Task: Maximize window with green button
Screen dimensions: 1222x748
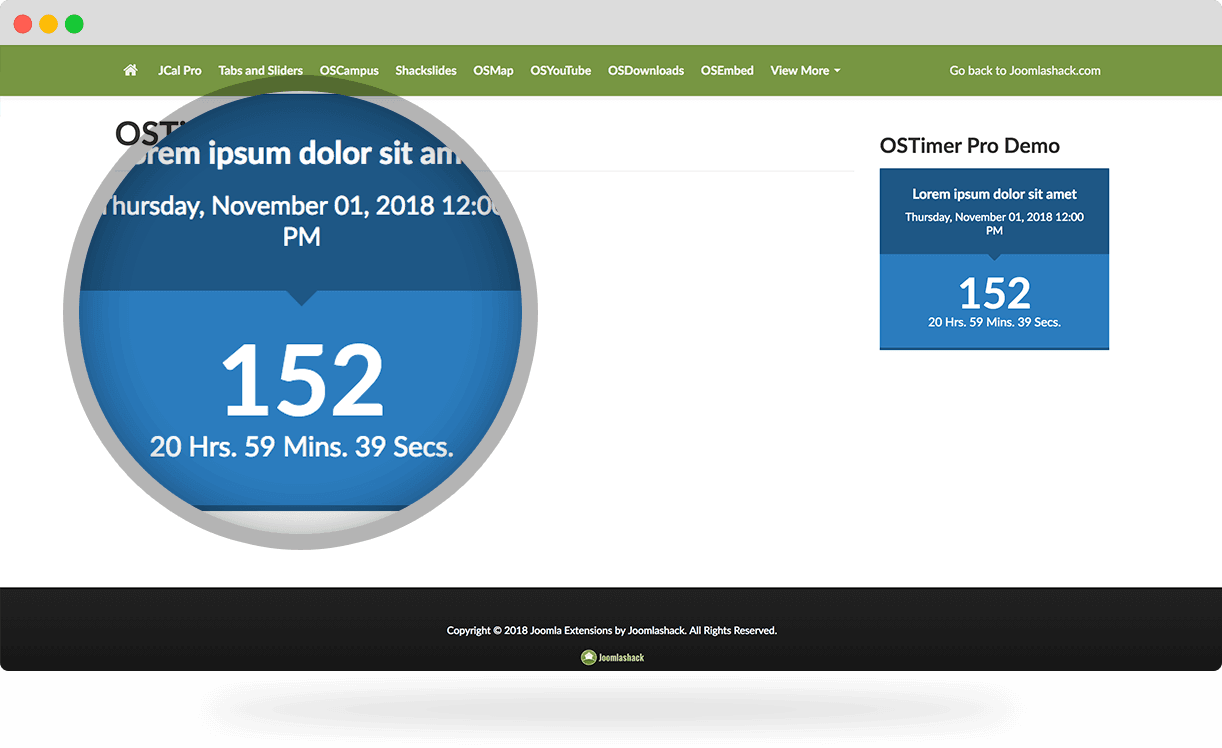Action: point(74,24)
